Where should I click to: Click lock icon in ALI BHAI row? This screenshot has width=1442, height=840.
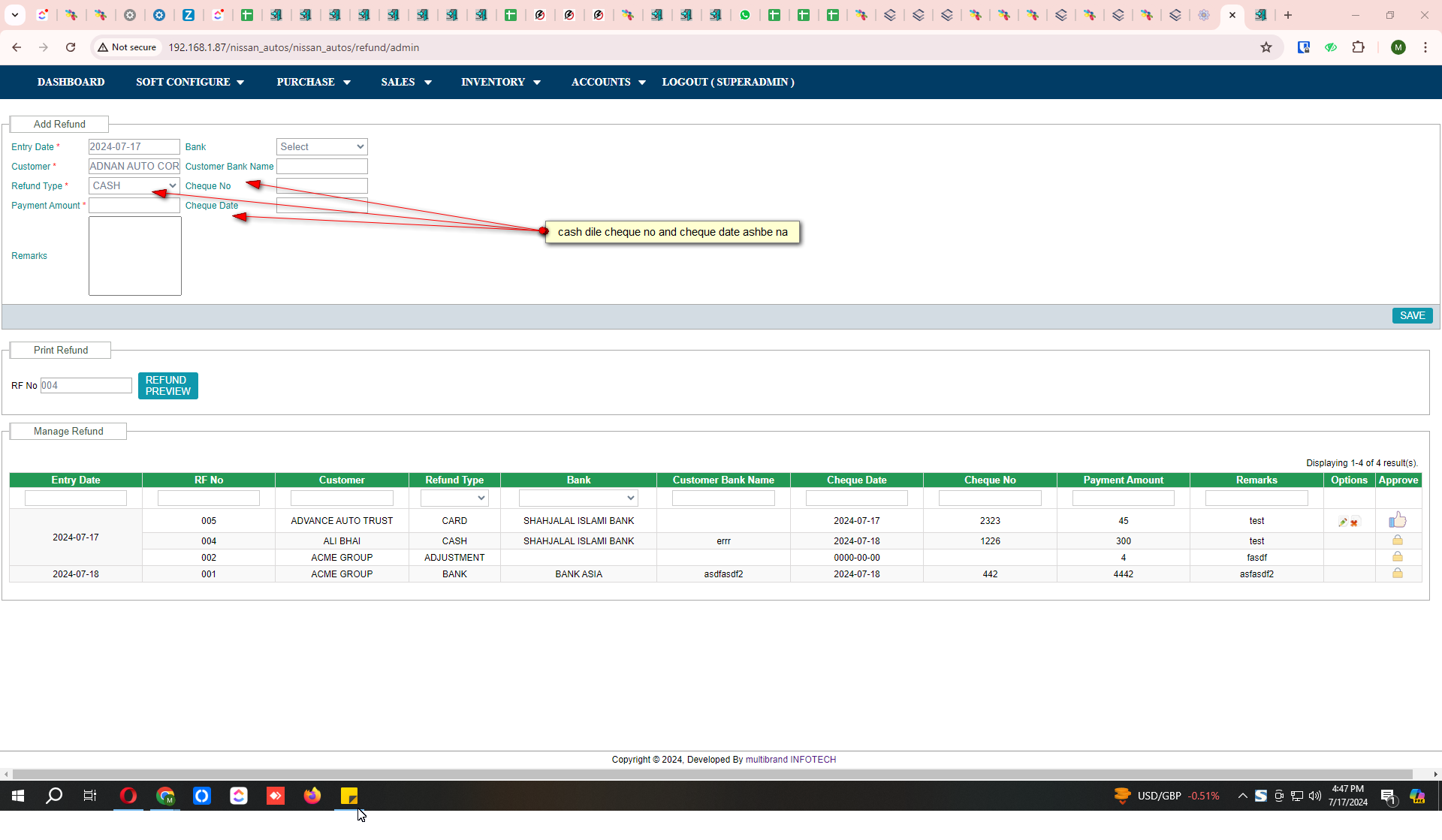[1397, 540]
